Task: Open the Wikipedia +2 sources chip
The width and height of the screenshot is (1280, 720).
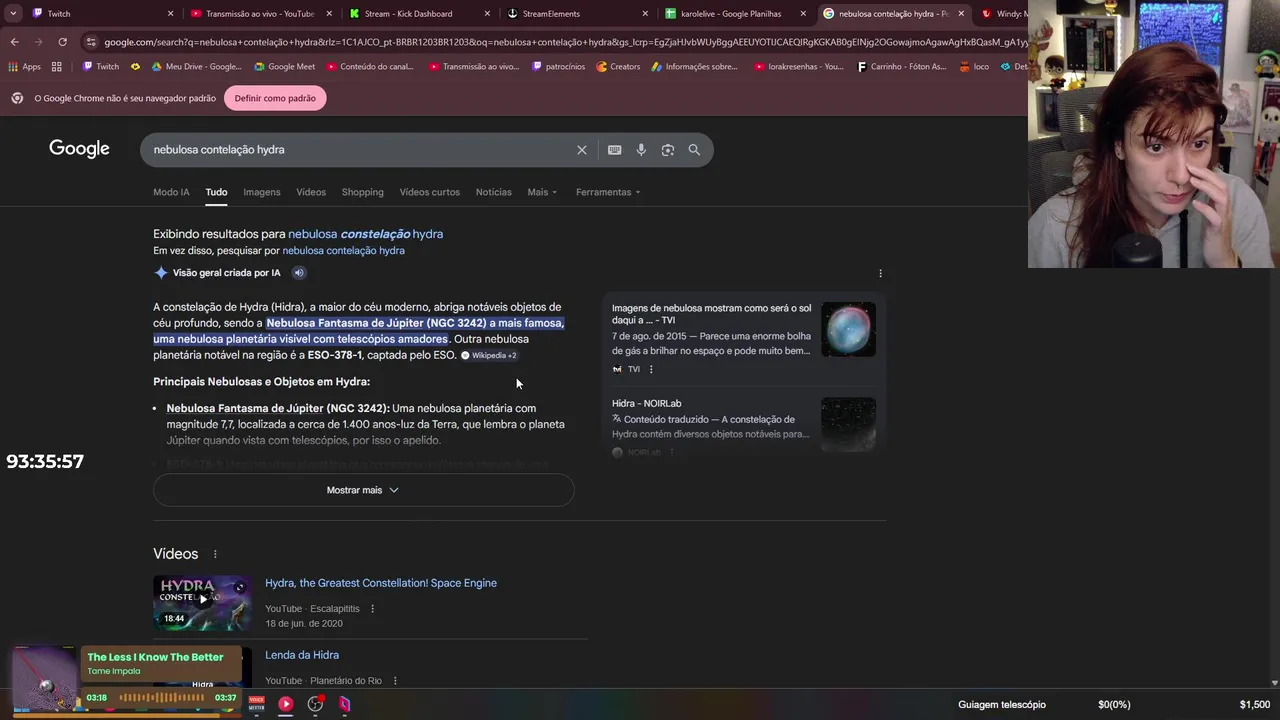Action: click(x=489, y=355)
